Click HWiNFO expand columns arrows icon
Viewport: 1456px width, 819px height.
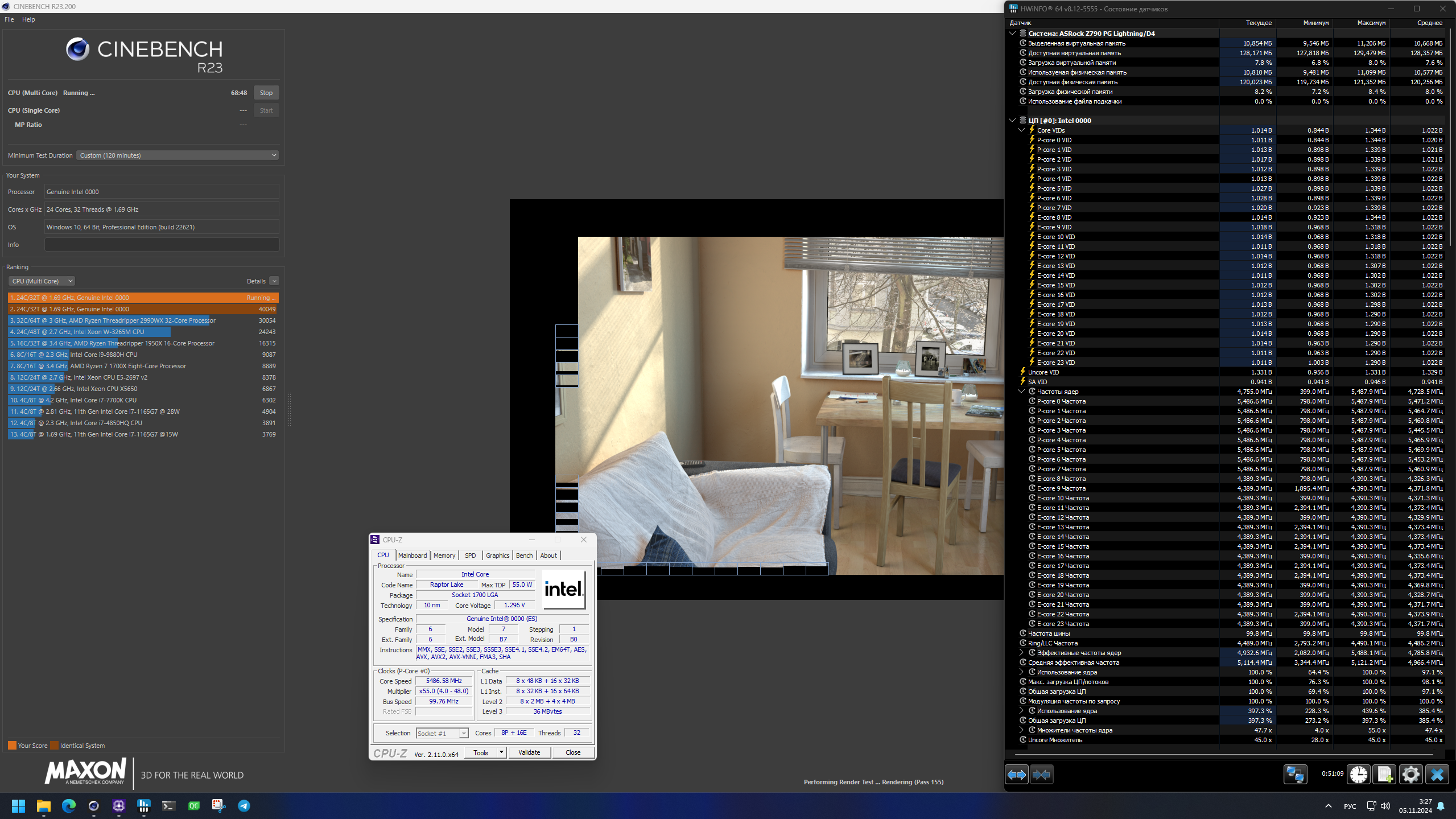(1016, 775)
